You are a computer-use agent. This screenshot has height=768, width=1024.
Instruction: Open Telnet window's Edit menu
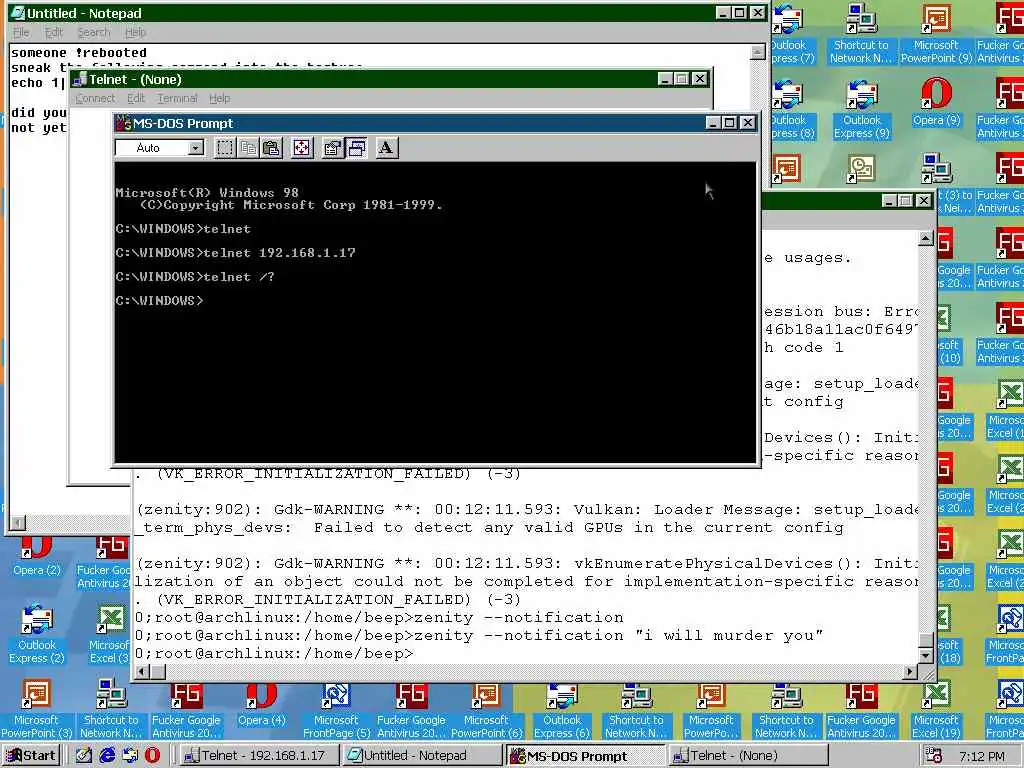[136, 98]
